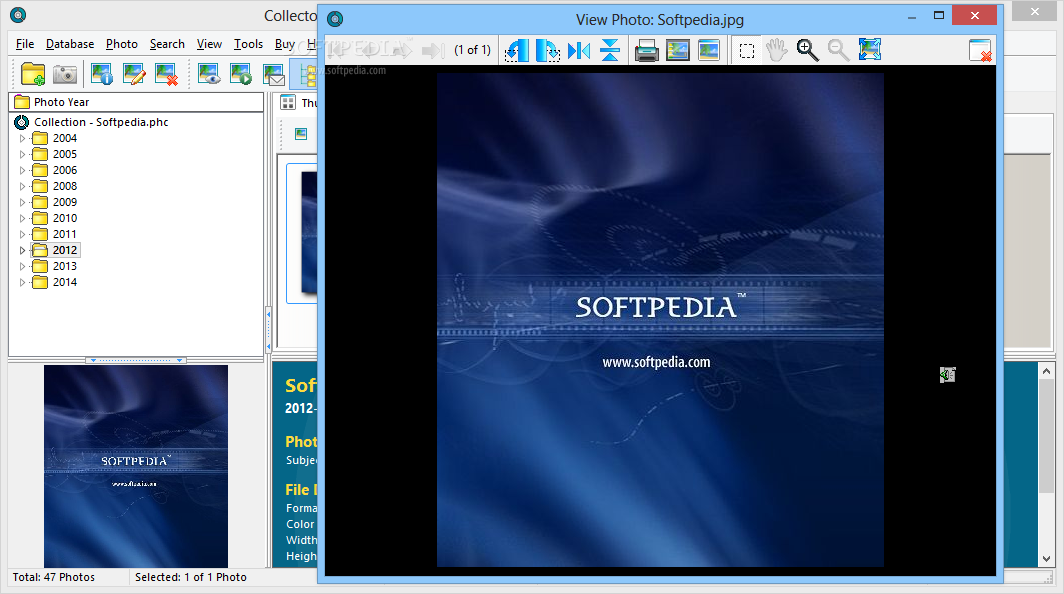Zoom out with the magnifier minus icon

coord(839,50)
